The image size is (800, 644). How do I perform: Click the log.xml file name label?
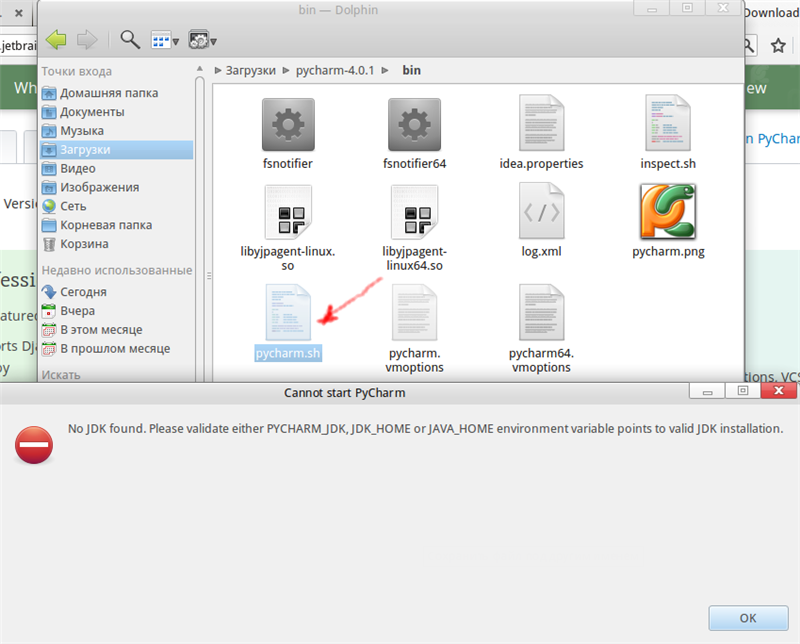point(541,252)
